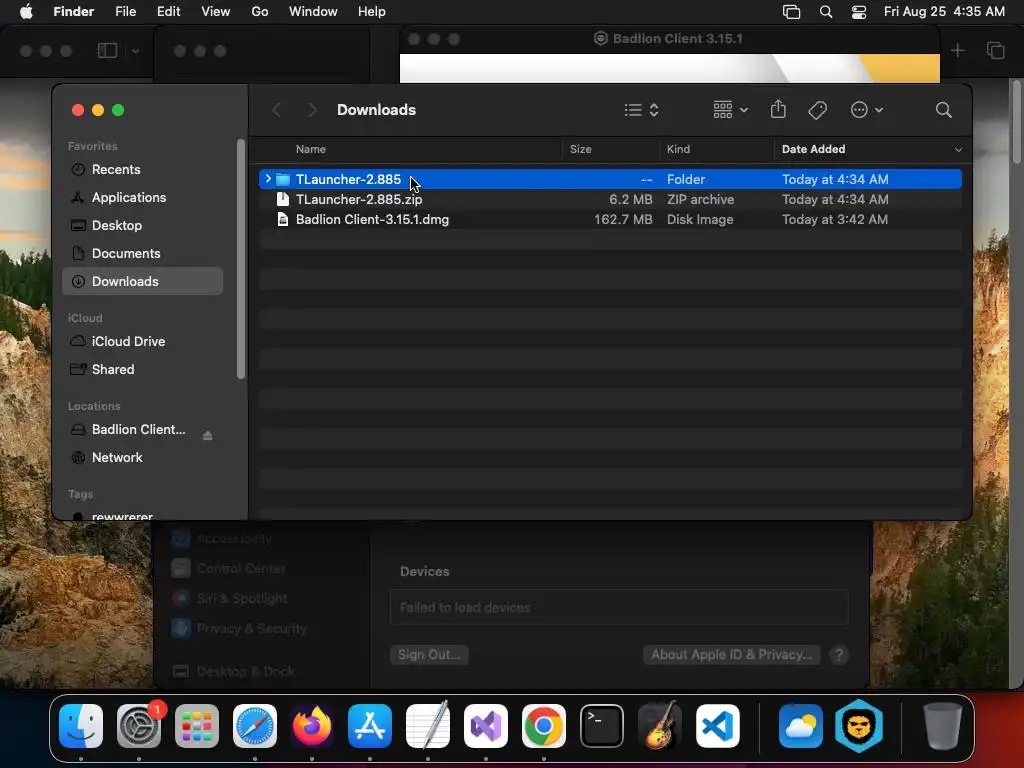Open Desktop in Finder sidebar
Screen dimensions: 1024x768
(142, 225)
